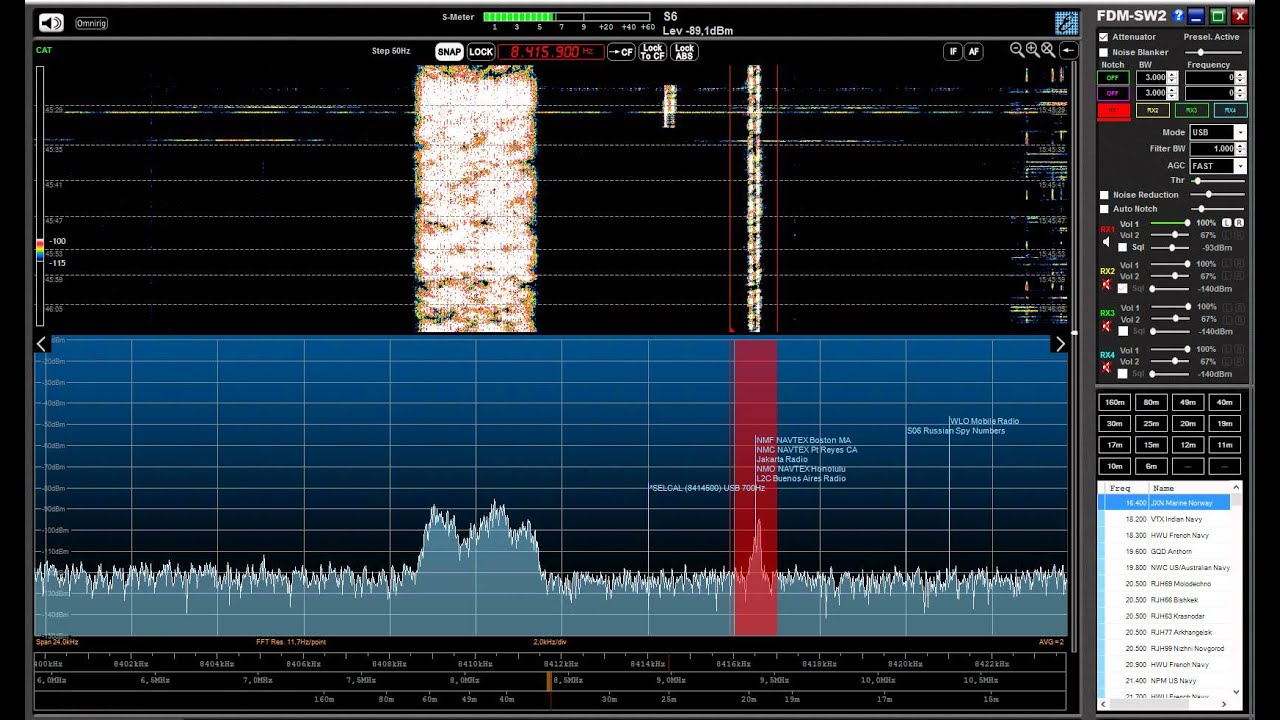Zoom in the spectrum view
Viewport: 1280px width, 720px height.
point(1032,50)
